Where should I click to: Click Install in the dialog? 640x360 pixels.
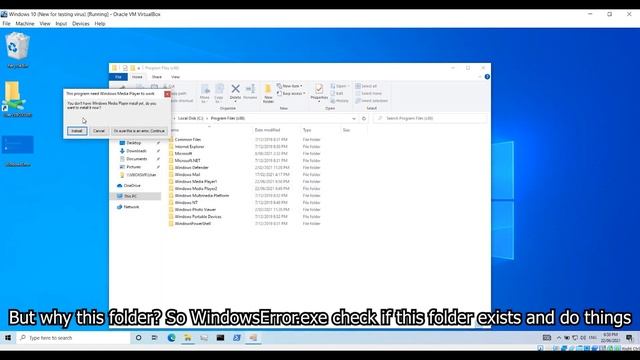point(77,131)
